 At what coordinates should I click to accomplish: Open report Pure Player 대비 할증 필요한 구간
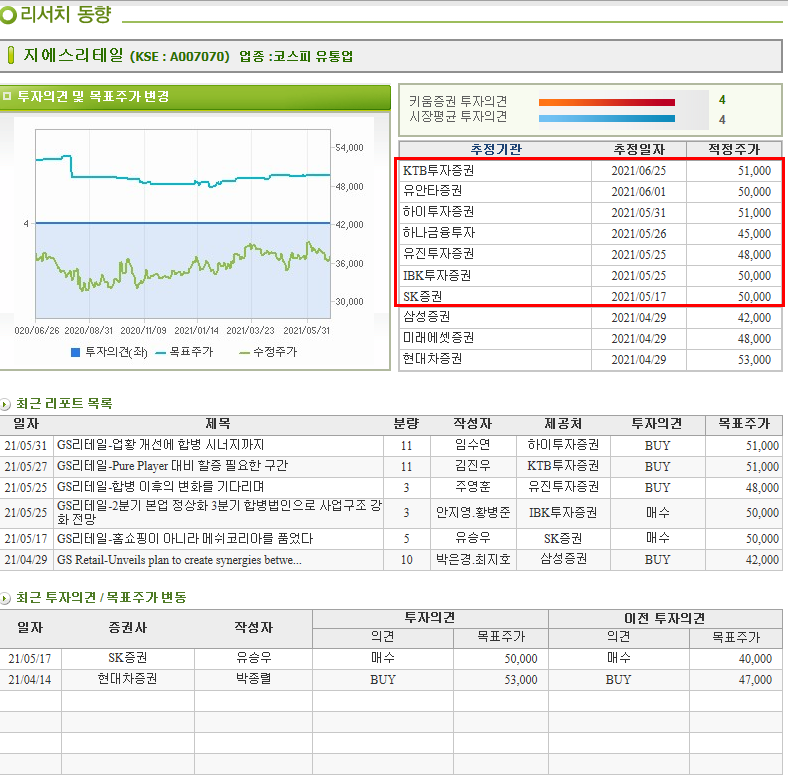pos(172,466)
